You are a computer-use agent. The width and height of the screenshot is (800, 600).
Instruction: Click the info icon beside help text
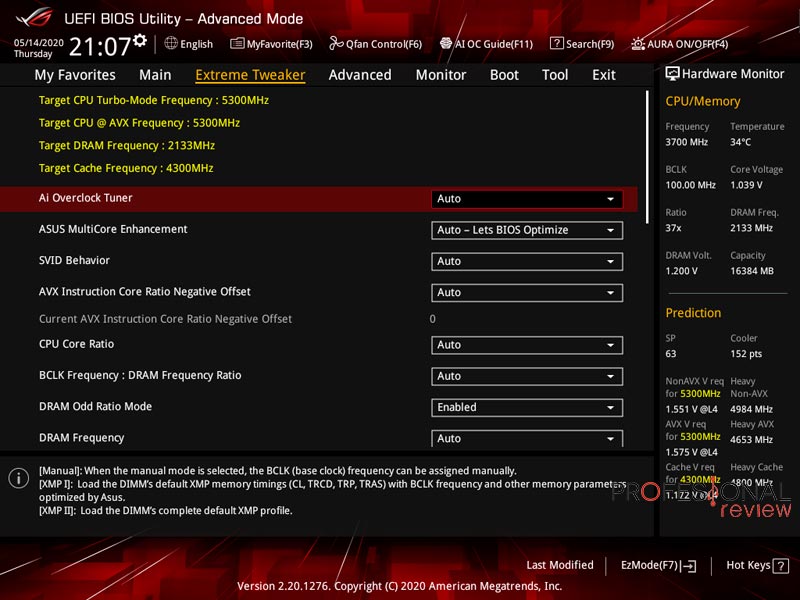coord(19,479)
